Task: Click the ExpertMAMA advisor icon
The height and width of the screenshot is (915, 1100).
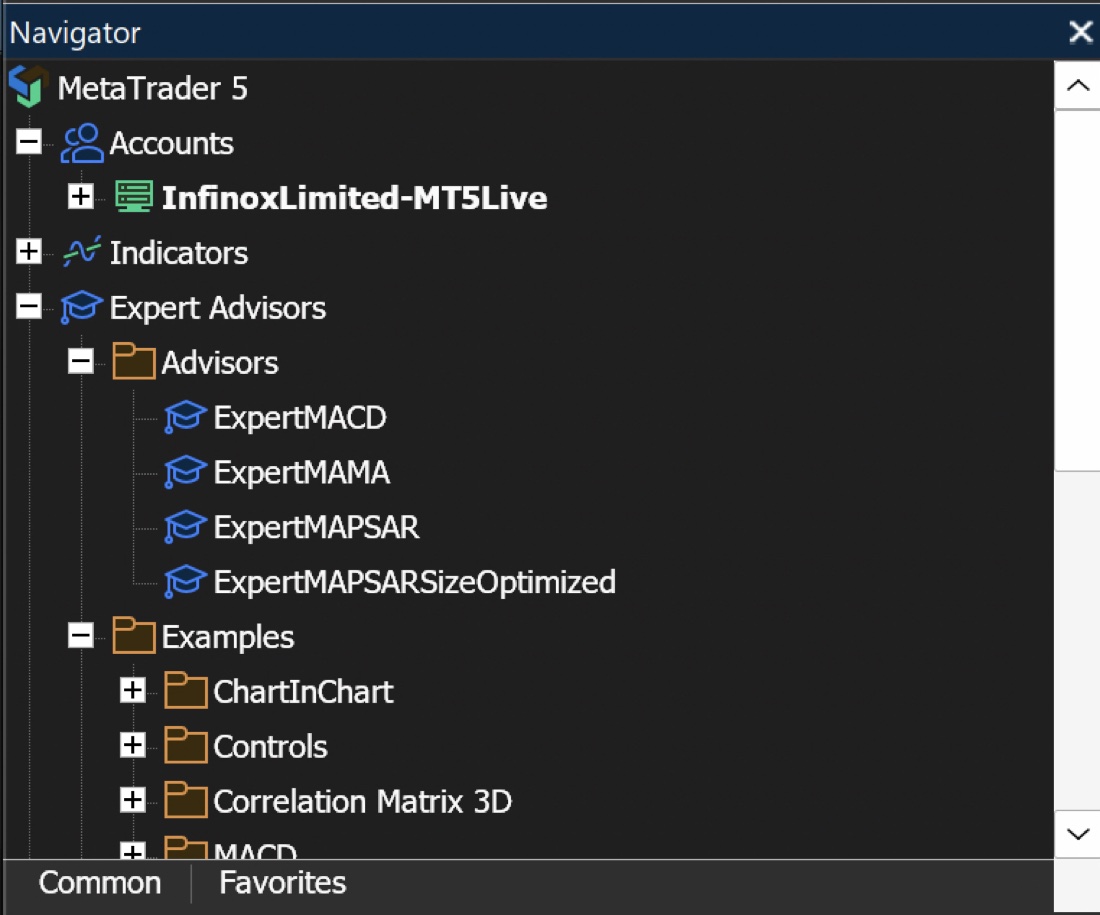Action: 185,472
